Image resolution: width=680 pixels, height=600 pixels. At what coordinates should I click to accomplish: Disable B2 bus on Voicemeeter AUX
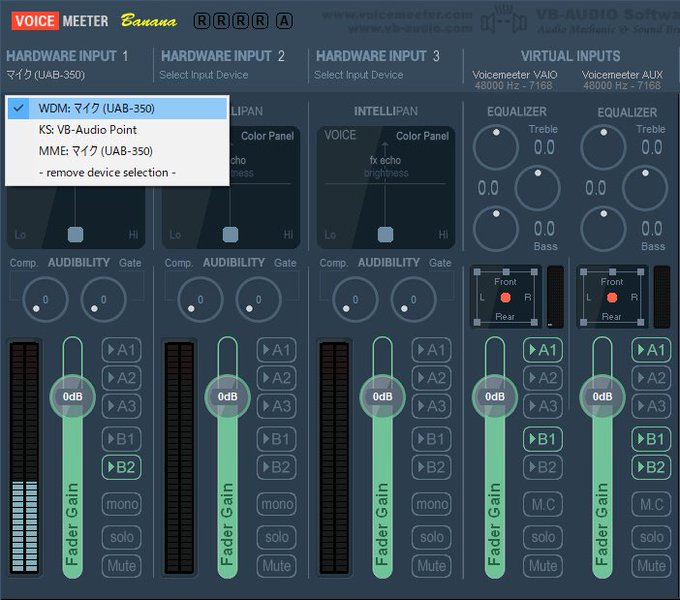point(651,467)
